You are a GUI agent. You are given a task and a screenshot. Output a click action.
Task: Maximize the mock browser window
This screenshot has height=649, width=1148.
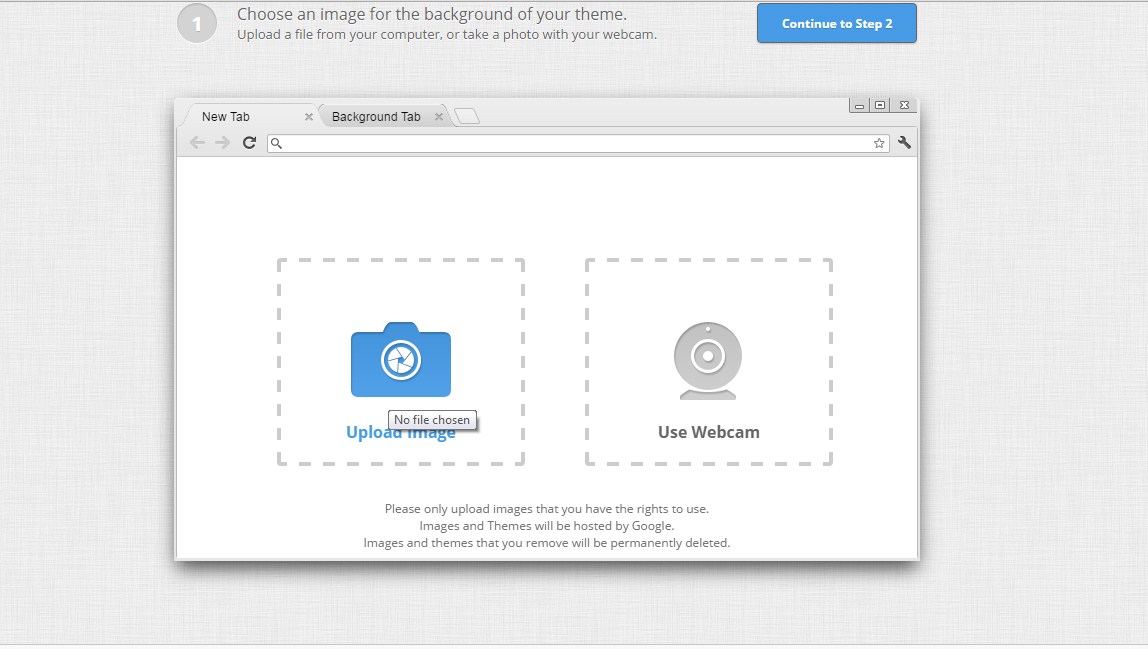[x=881, y=104]
